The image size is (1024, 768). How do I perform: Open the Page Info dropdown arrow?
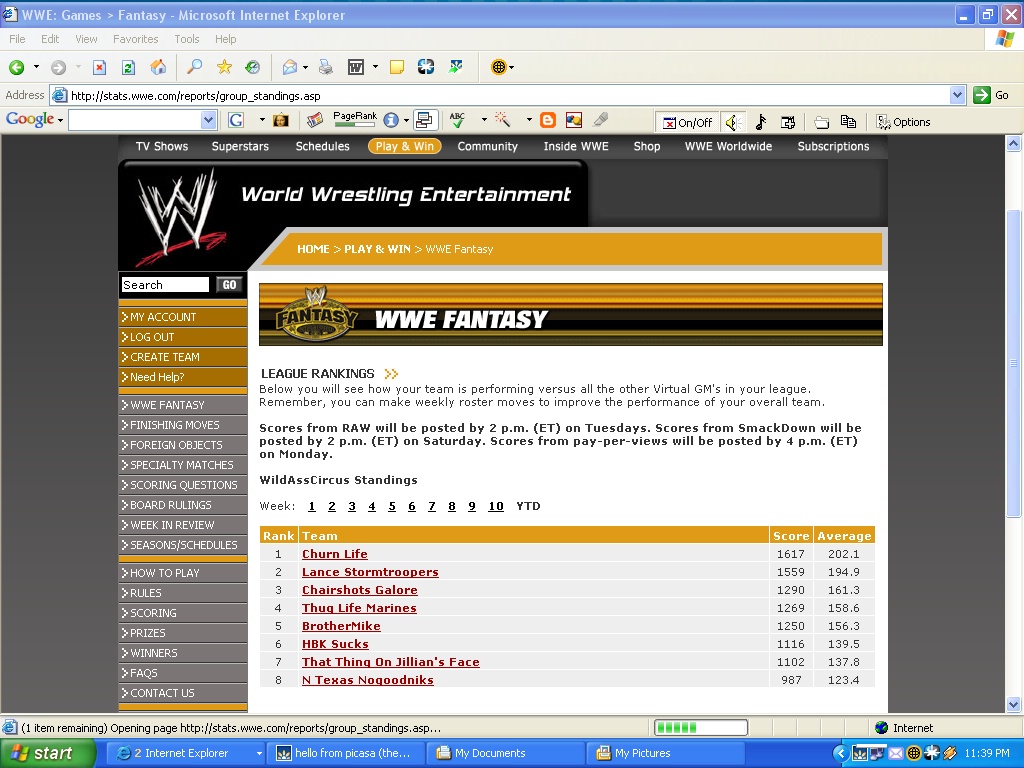click(406, 120)
